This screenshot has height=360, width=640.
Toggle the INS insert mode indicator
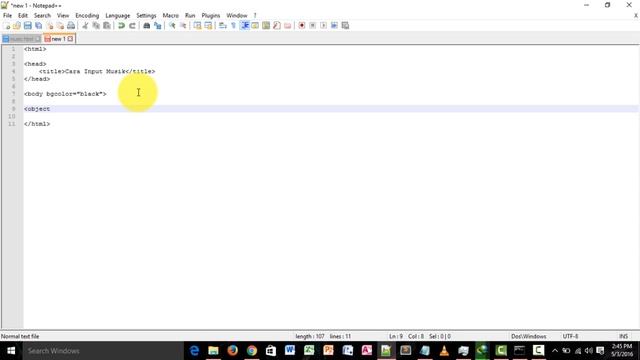pos(623,336)
